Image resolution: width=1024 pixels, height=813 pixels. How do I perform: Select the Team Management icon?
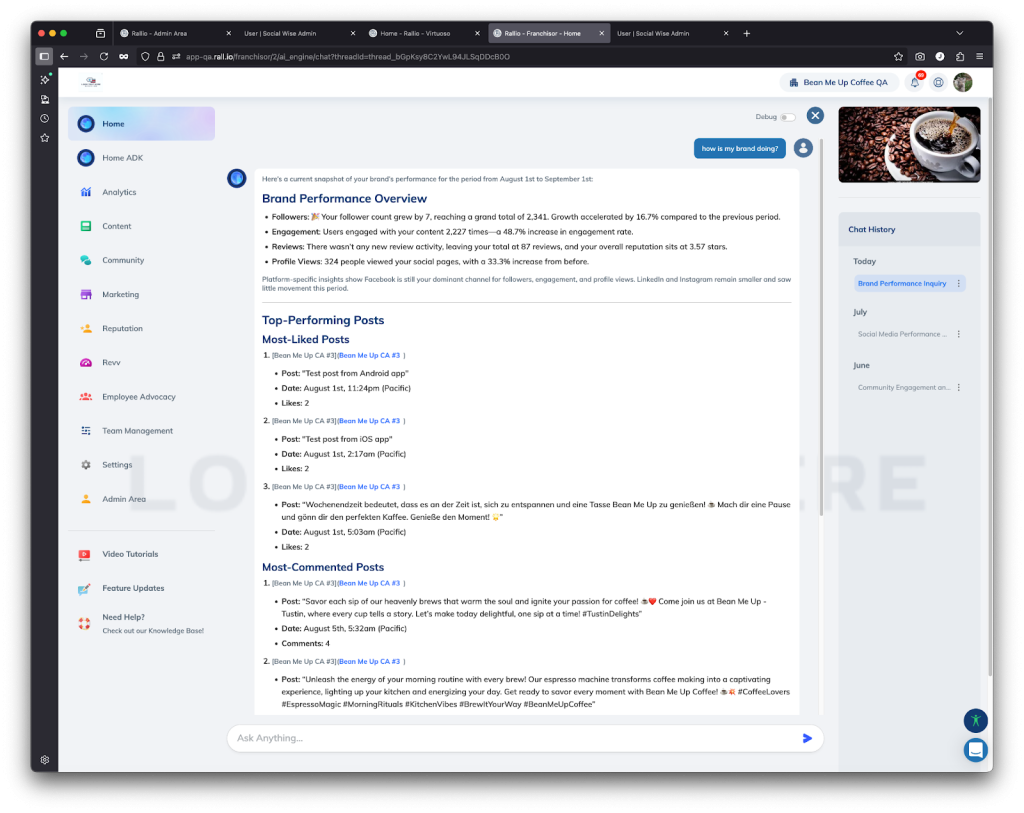coord(88,430)
